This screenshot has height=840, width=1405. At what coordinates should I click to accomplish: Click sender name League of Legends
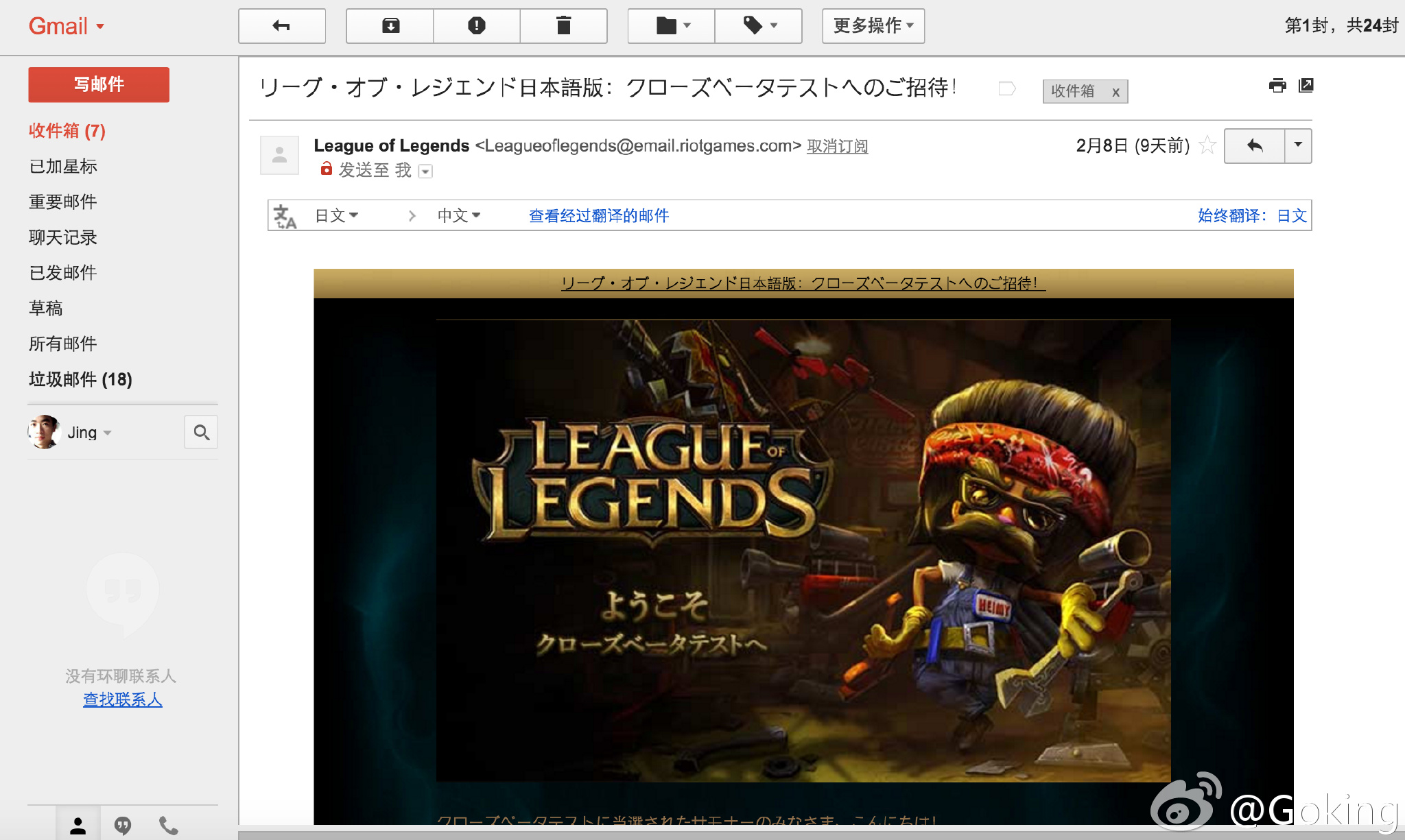pos(392,146)
